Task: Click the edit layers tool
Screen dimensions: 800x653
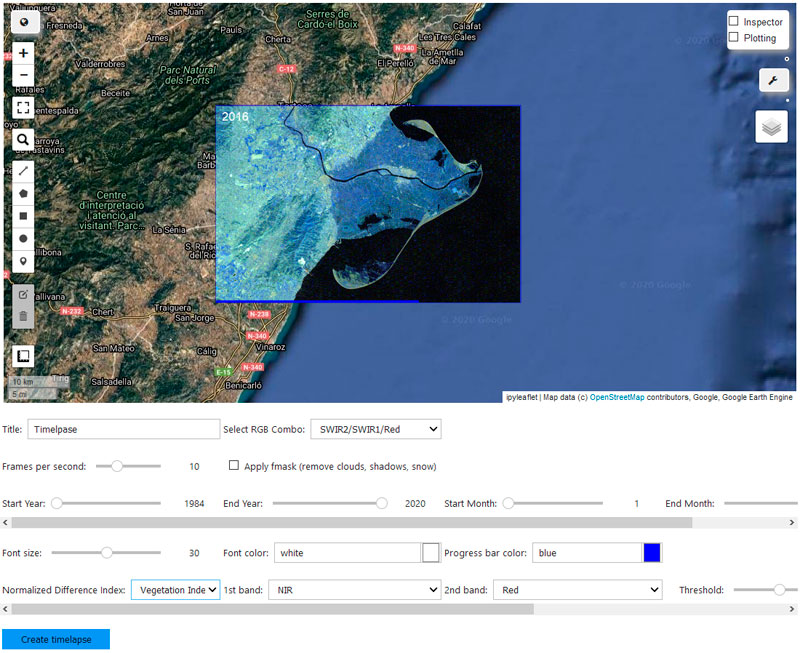Action: pos(23,295)
